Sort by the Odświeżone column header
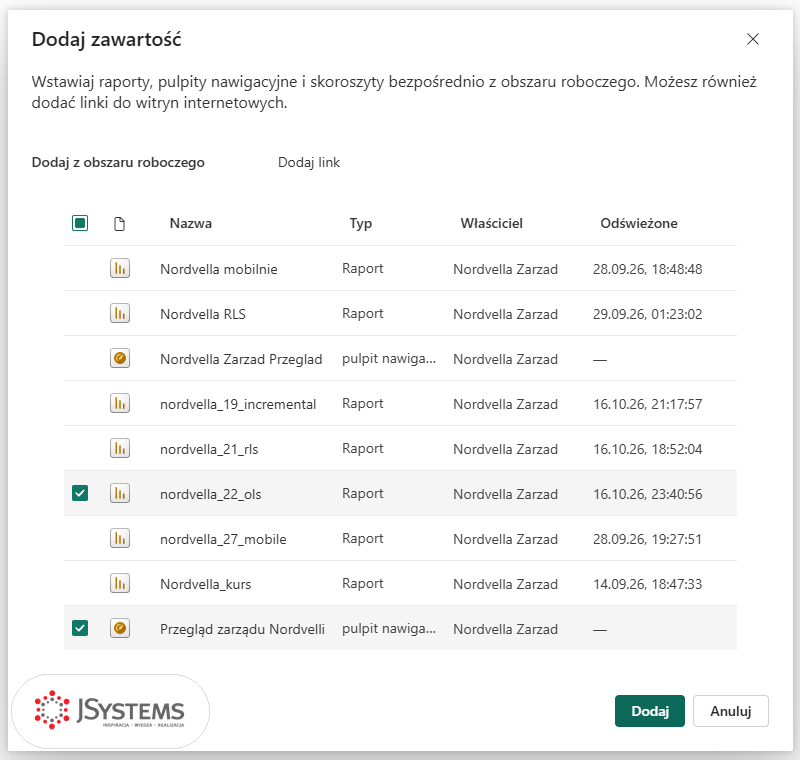800x760 pixels. click(639, 223)
